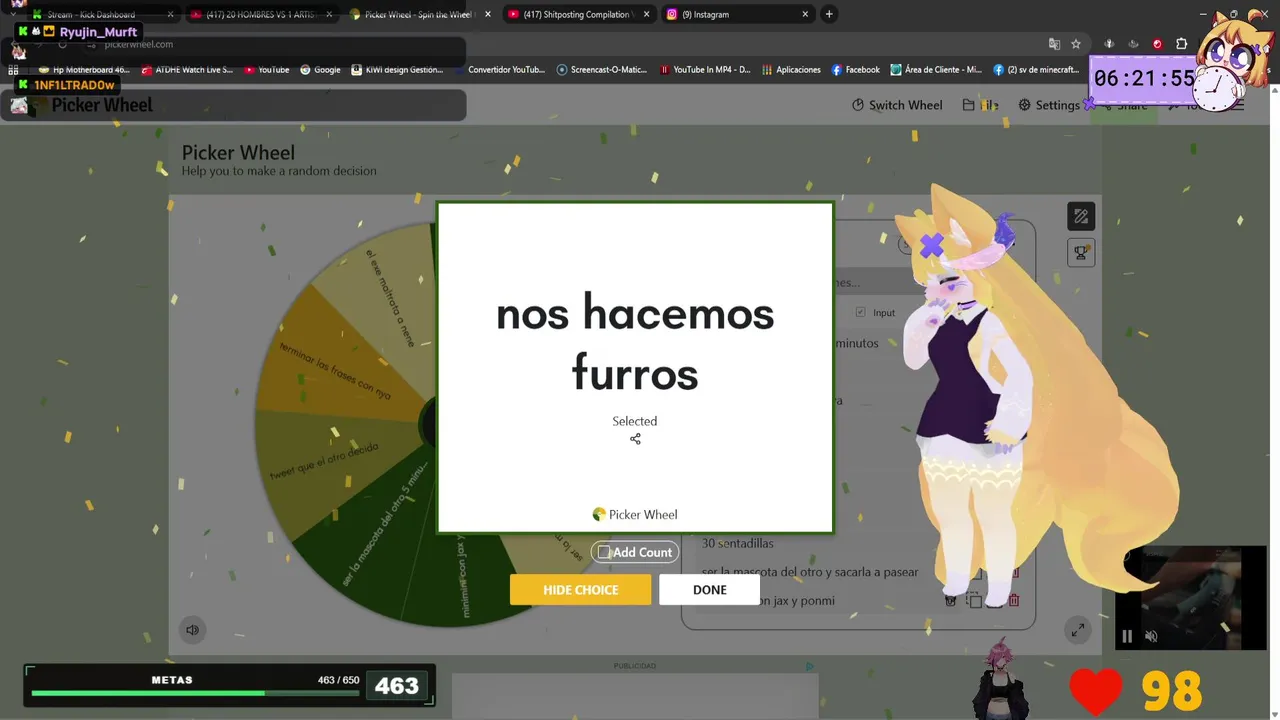Click the DONE button
The height and width of the screenshot is (720, 1280).
(x=710, y=590)
